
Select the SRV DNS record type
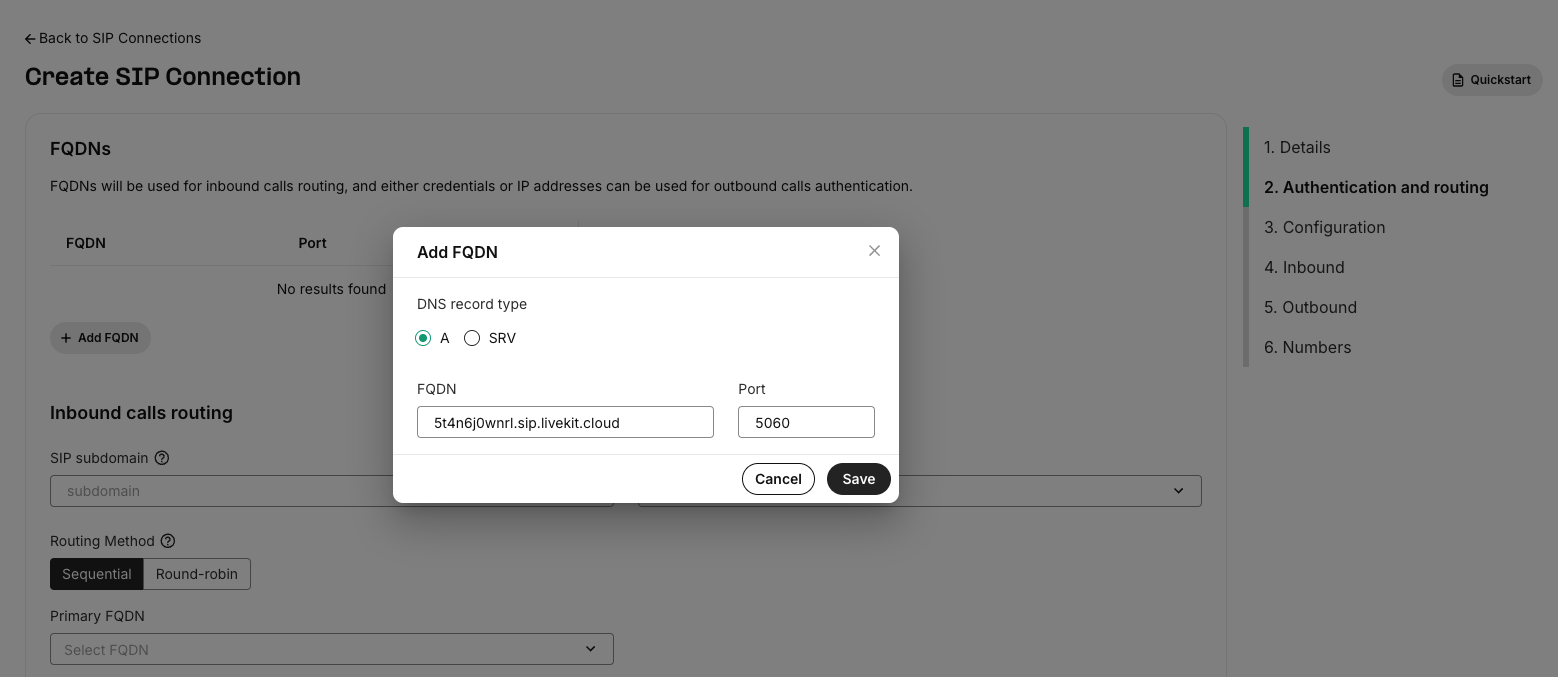(x=472, y=338)
